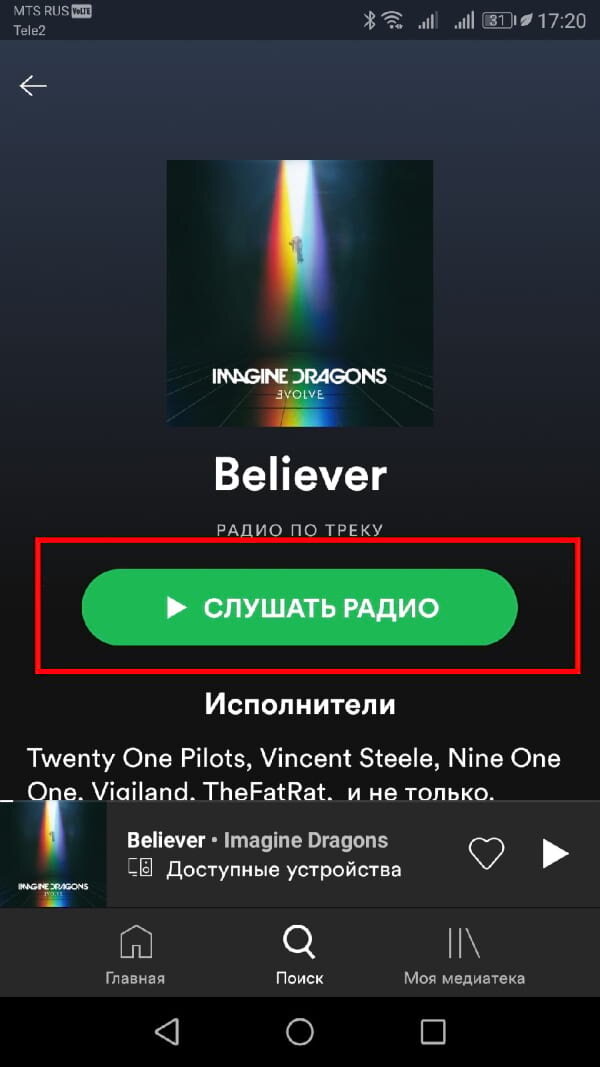Tap the back arrow icon
The width and height of the screenshot is (600, 1067).
pyautogui.click(x=33, y=86)
